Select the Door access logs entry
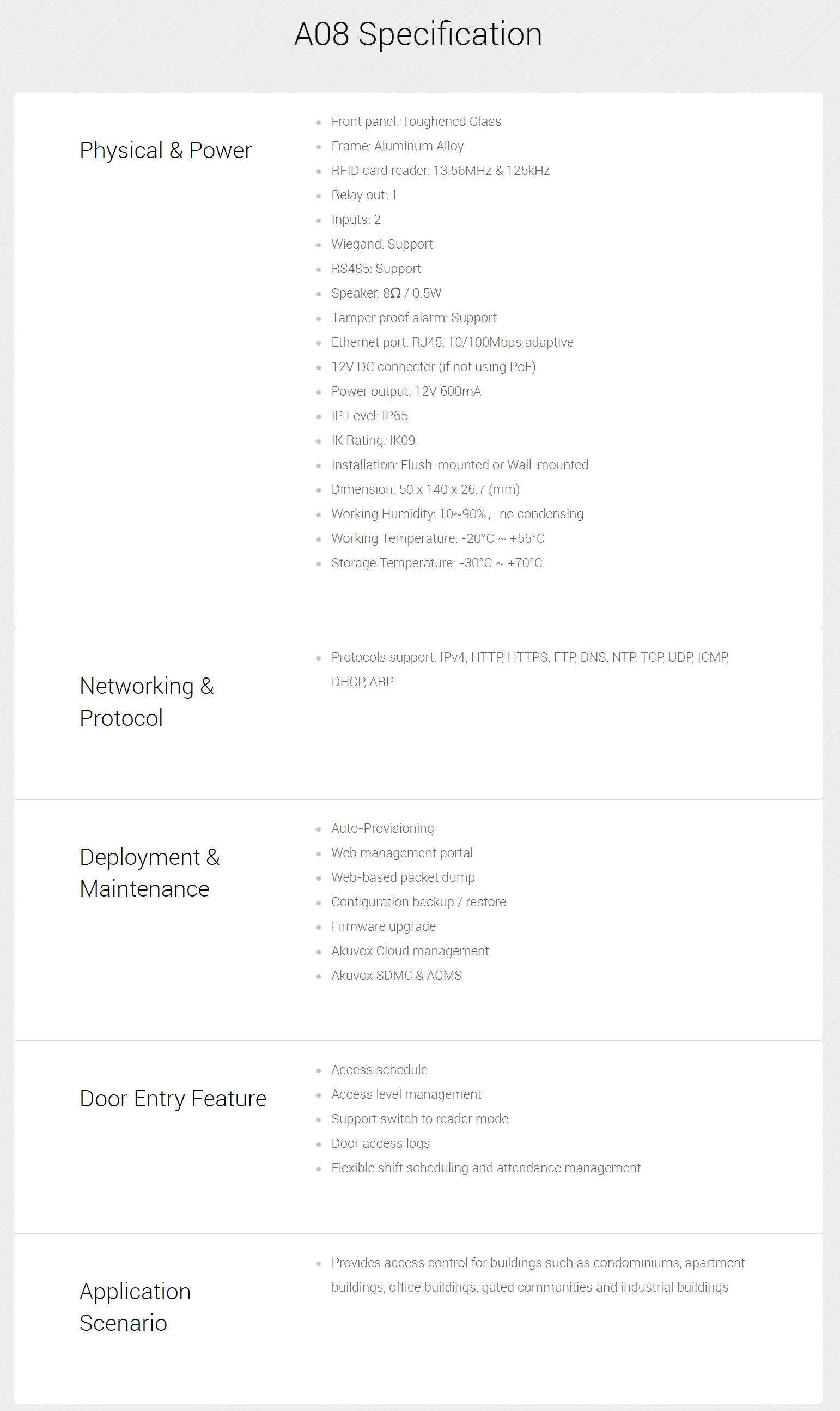 (x=380, y=1143)
